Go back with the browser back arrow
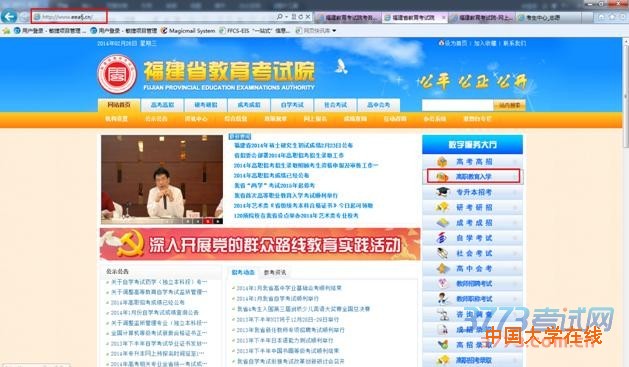 [9, 16]
